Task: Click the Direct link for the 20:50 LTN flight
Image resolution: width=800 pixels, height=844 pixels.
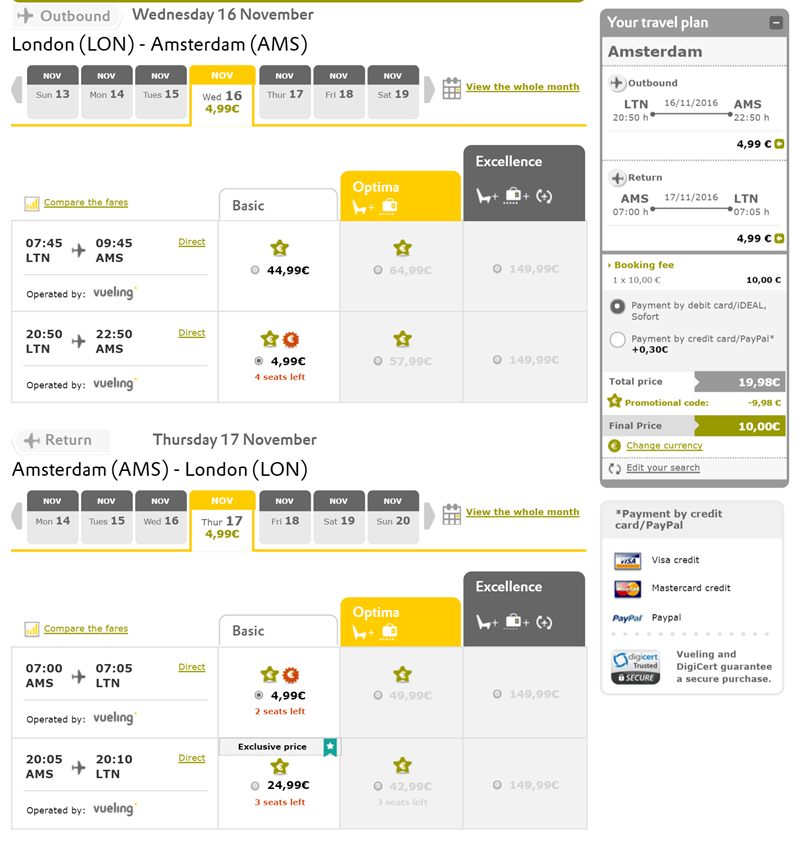Action: (x=192, y=333)
